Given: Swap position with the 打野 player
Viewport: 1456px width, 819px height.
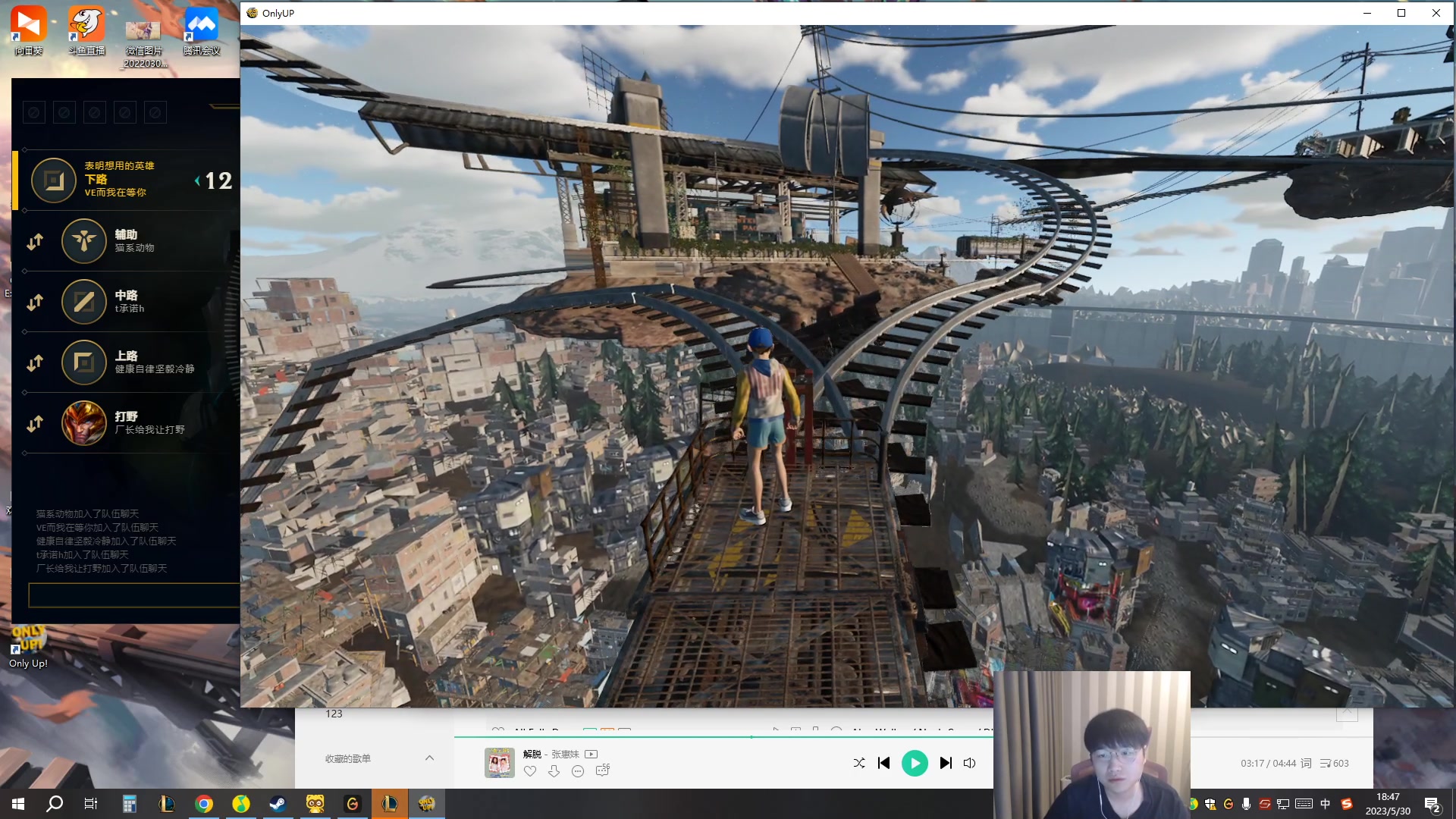Looking at the screenshot, I should [35, 424].
